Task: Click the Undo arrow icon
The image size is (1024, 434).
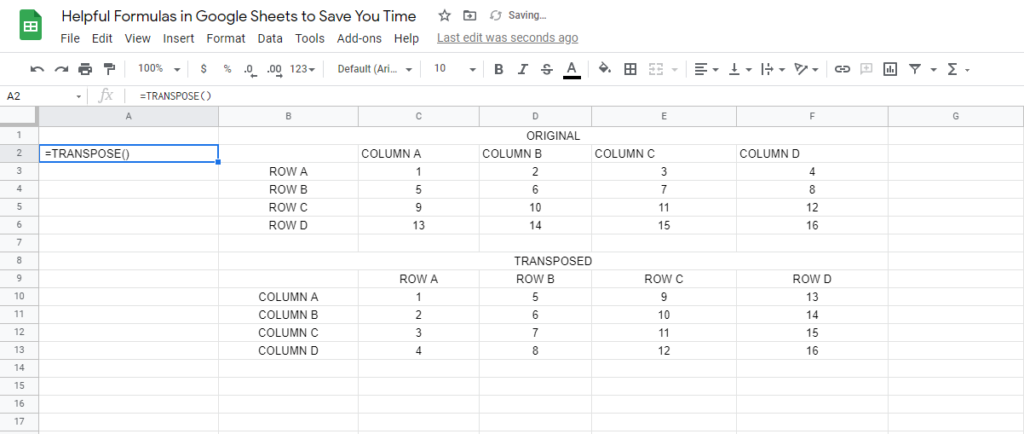Action: point(37,69)
